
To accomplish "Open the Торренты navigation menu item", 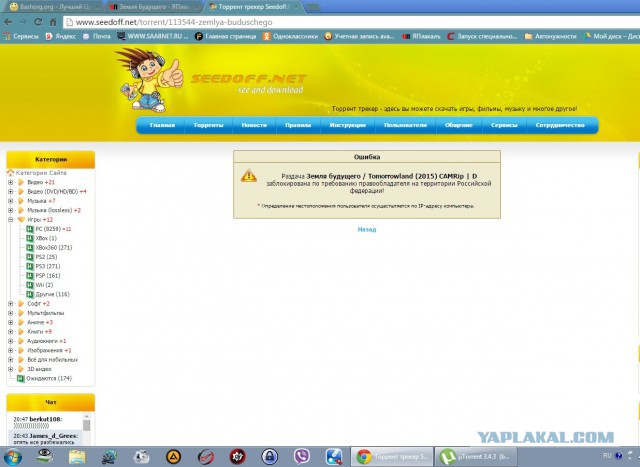I will (x=208, y=125).
